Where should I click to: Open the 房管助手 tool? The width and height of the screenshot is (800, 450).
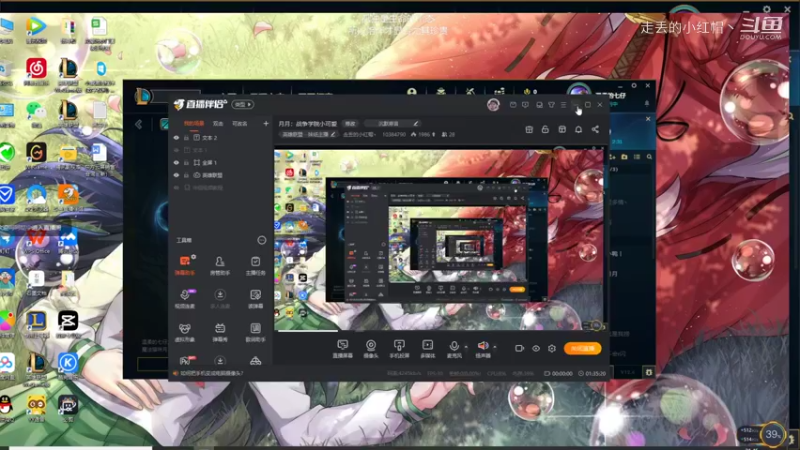[x=220, y=265]
